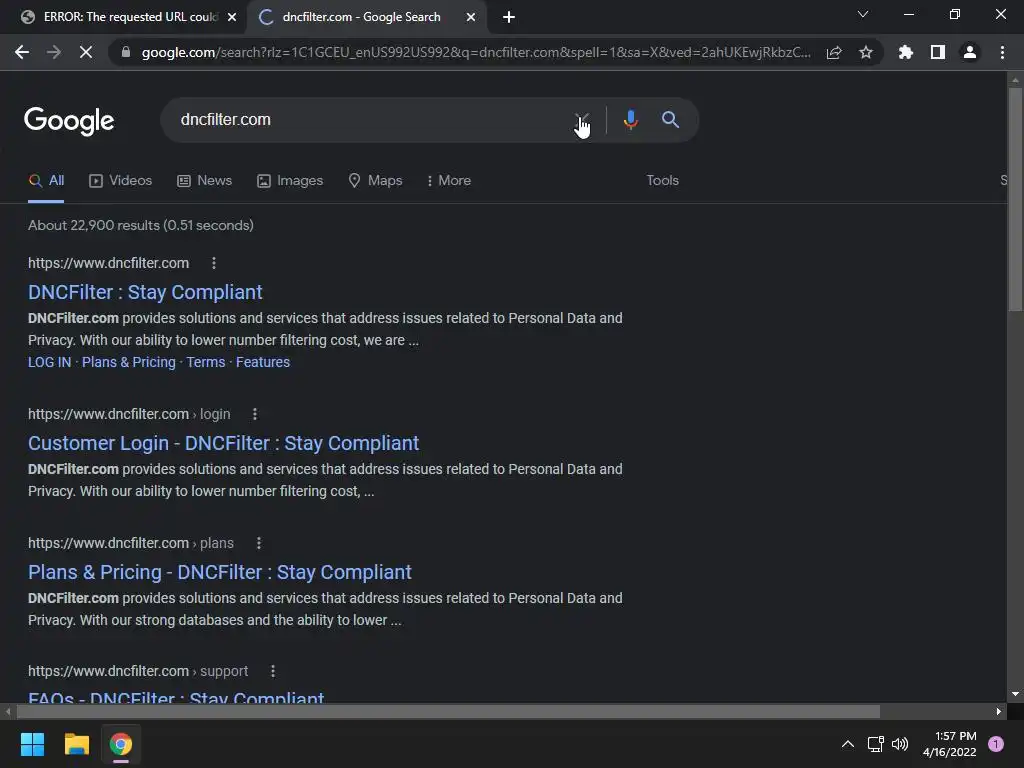The width and height of the screenshot is (1024, 768).
Task: Switch to Videos results
Action: 120,181
